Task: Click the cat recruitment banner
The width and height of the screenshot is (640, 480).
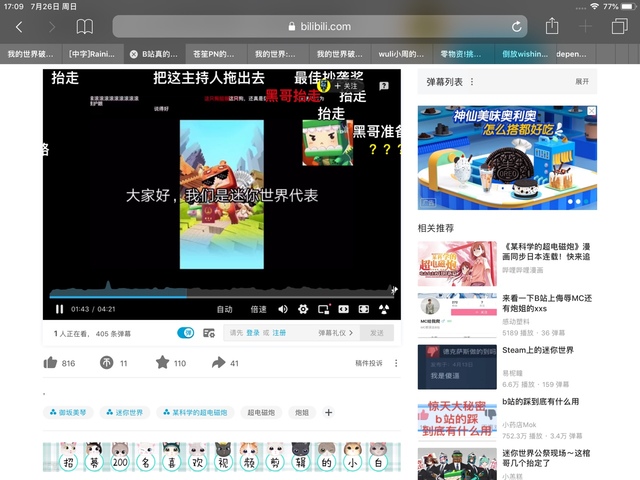Action: point(222,457)
